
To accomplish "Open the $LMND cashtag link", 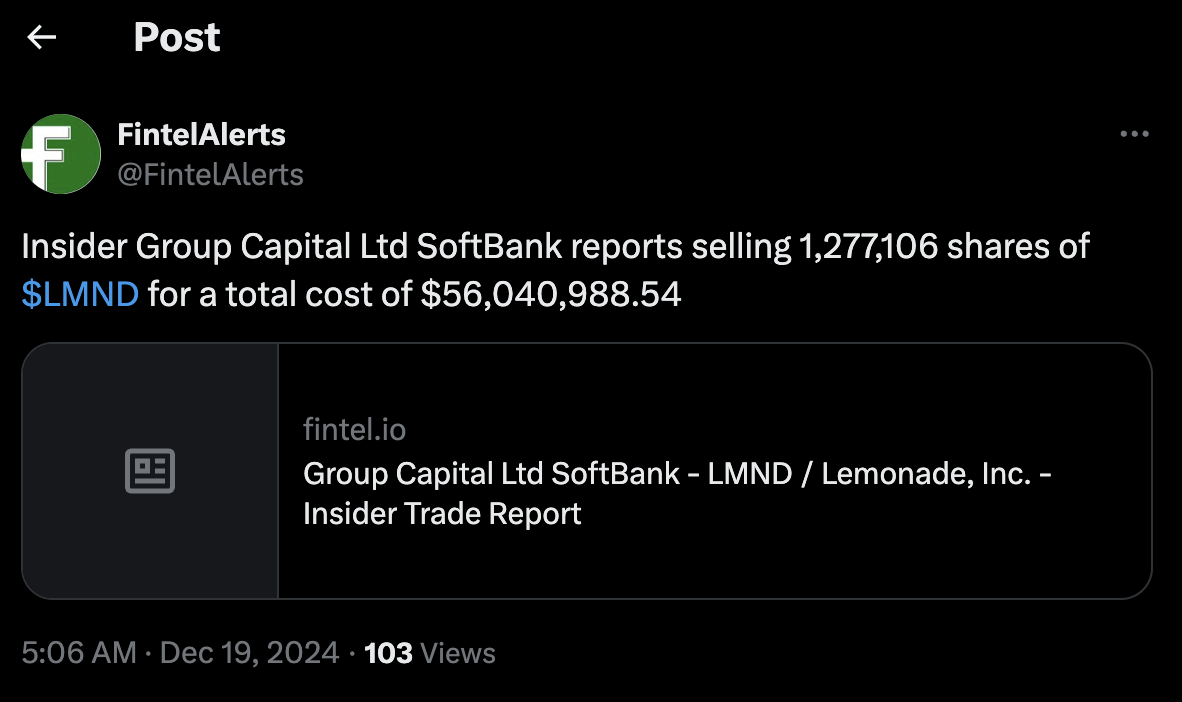I will coord(80,294).
